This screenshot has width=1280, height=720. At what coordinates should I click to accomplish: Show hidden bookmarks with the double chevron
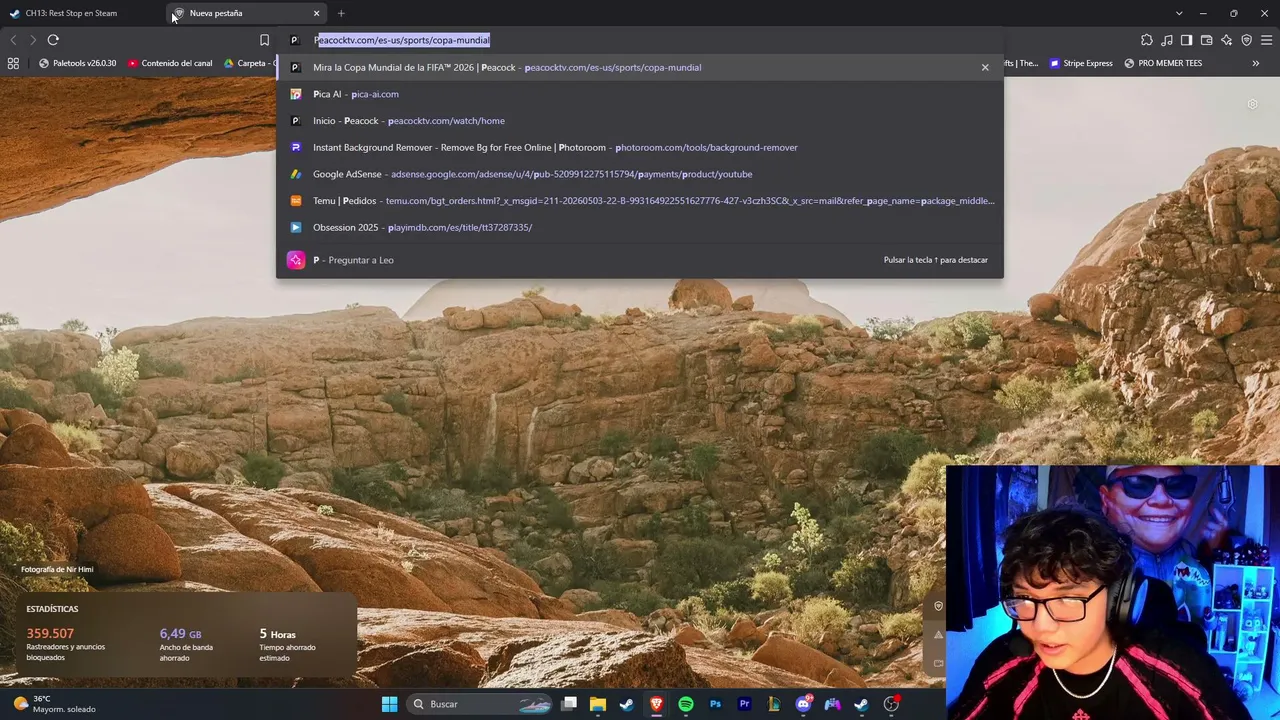coord(1256,63)
